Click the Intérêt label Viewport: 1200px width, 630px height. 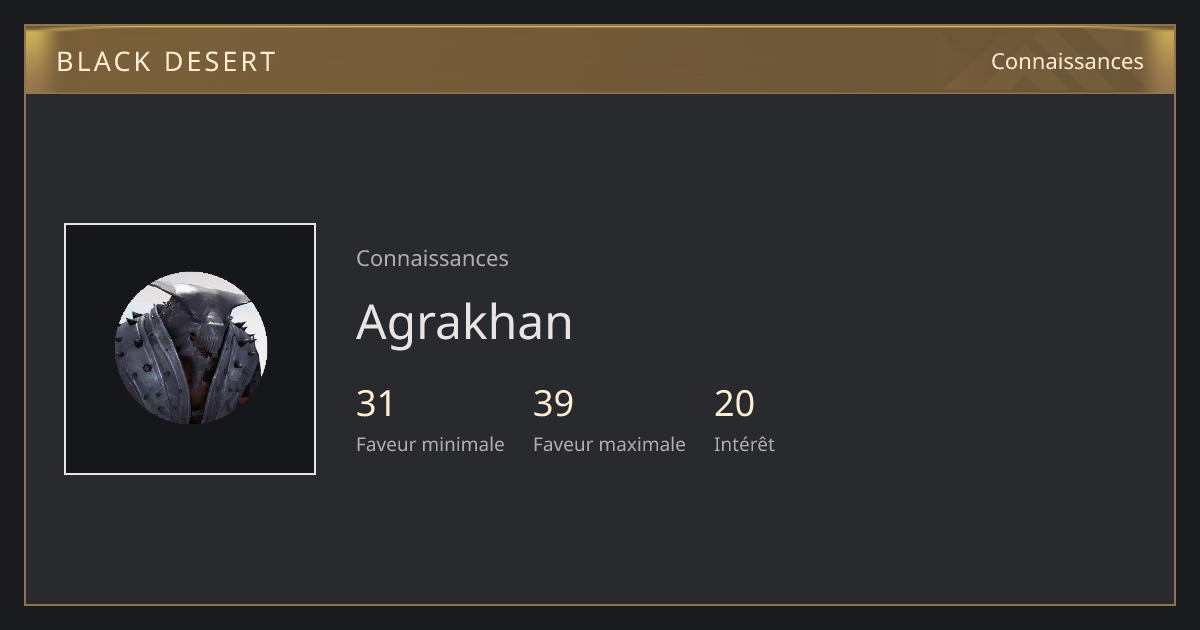pos(744,444)
